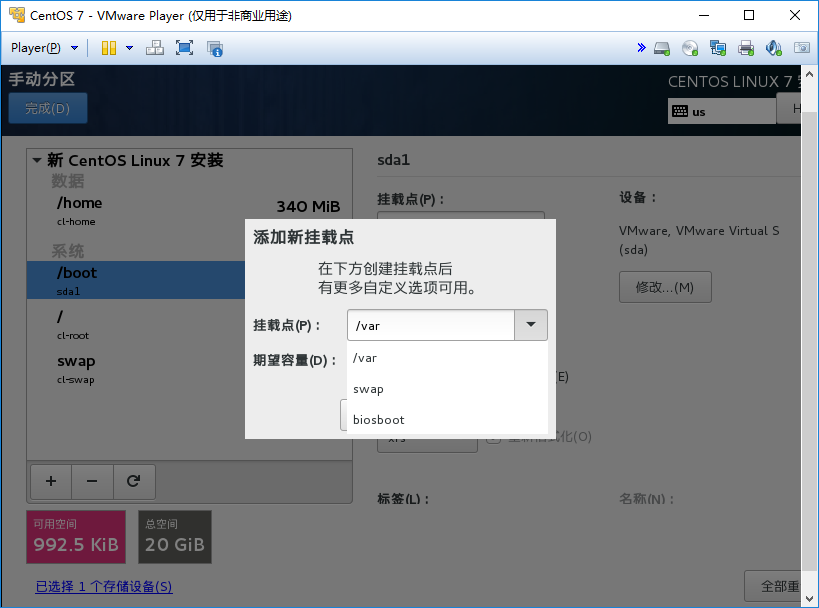Choose biosboot from the dropdown list

[448, 419]
